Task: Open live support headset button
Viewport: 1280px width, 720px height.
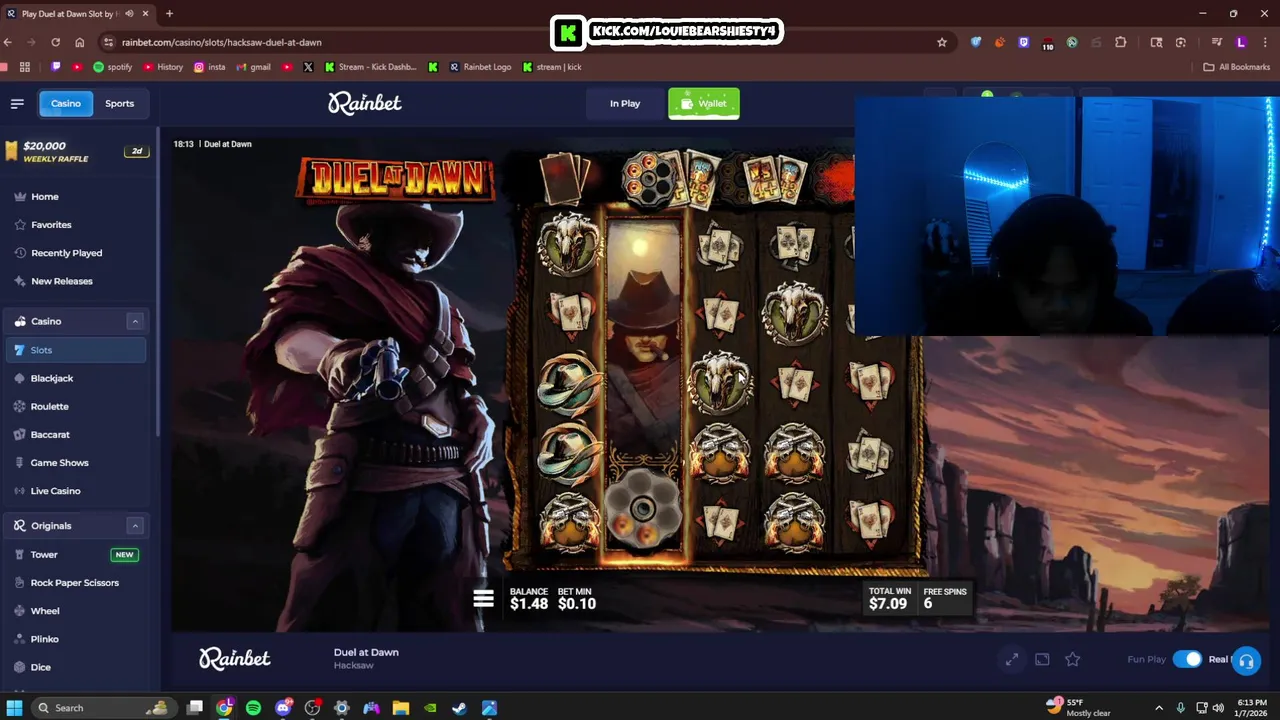Action: pos(1246,661)
